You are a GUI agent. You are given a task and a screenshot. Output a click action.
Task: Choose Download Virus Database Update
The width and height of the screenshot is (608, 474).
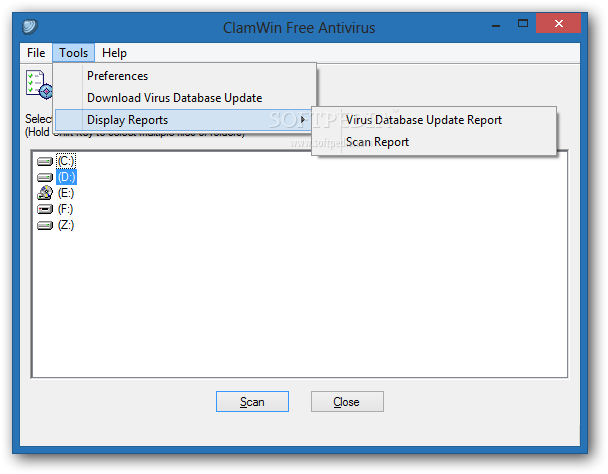(x=185, y=98)
